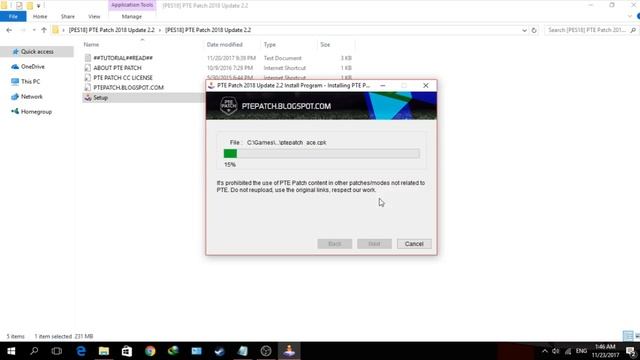Switch to details view layout icon
Viewport: 640px width, 360px height.
pos(628,336)
